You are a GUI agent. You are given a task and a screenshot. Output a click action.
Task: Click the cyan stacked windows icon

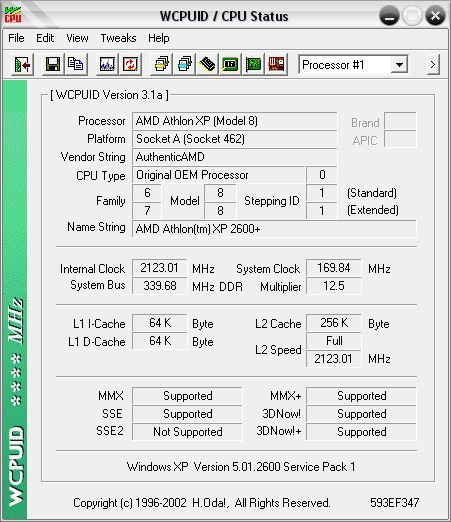point(184,64)
